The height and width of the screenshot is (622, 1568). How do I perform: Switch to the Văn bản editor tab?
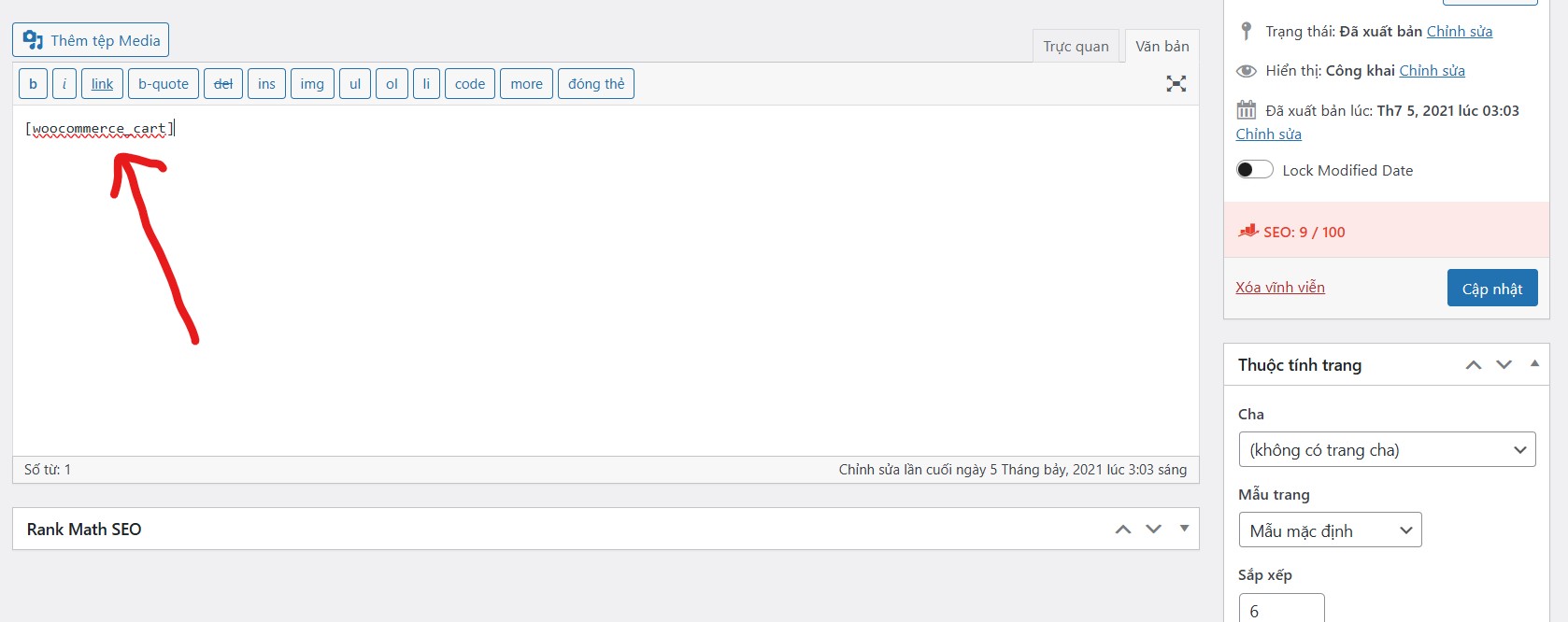[x=1162, y=47]
